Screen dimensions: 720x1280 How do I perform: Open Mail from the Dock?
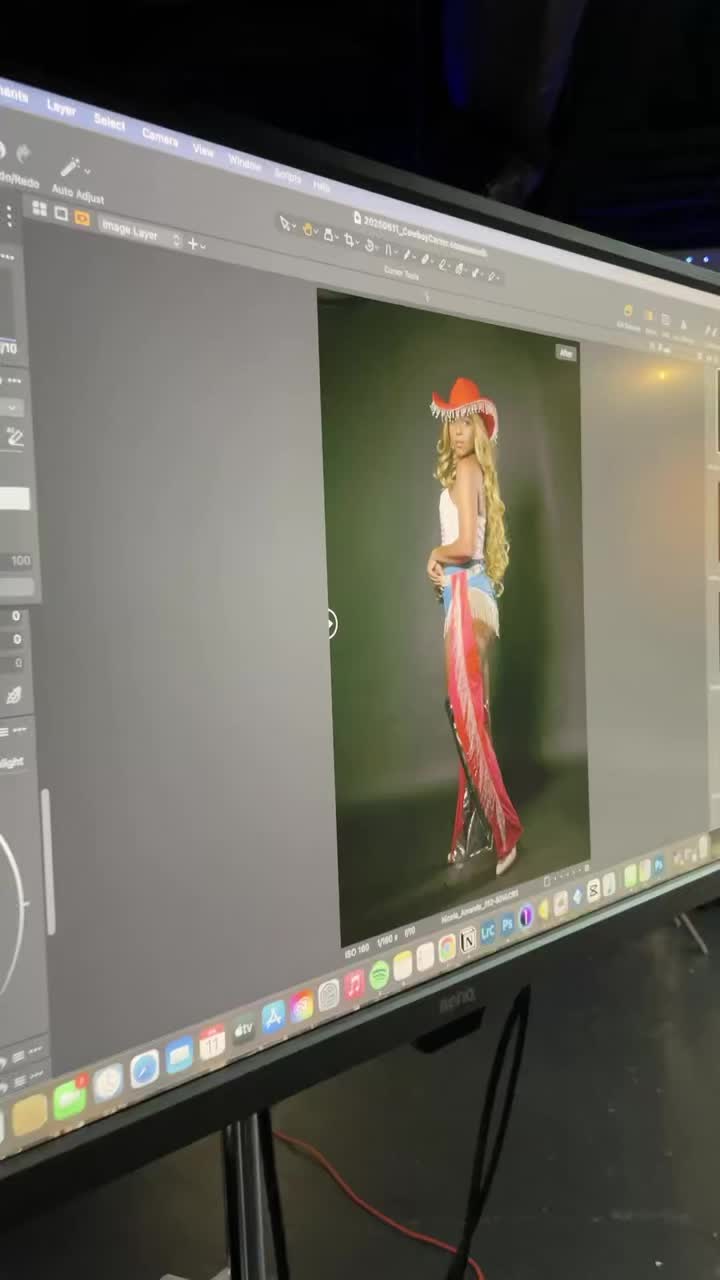pyautogui.click(x=179, y=1055)
